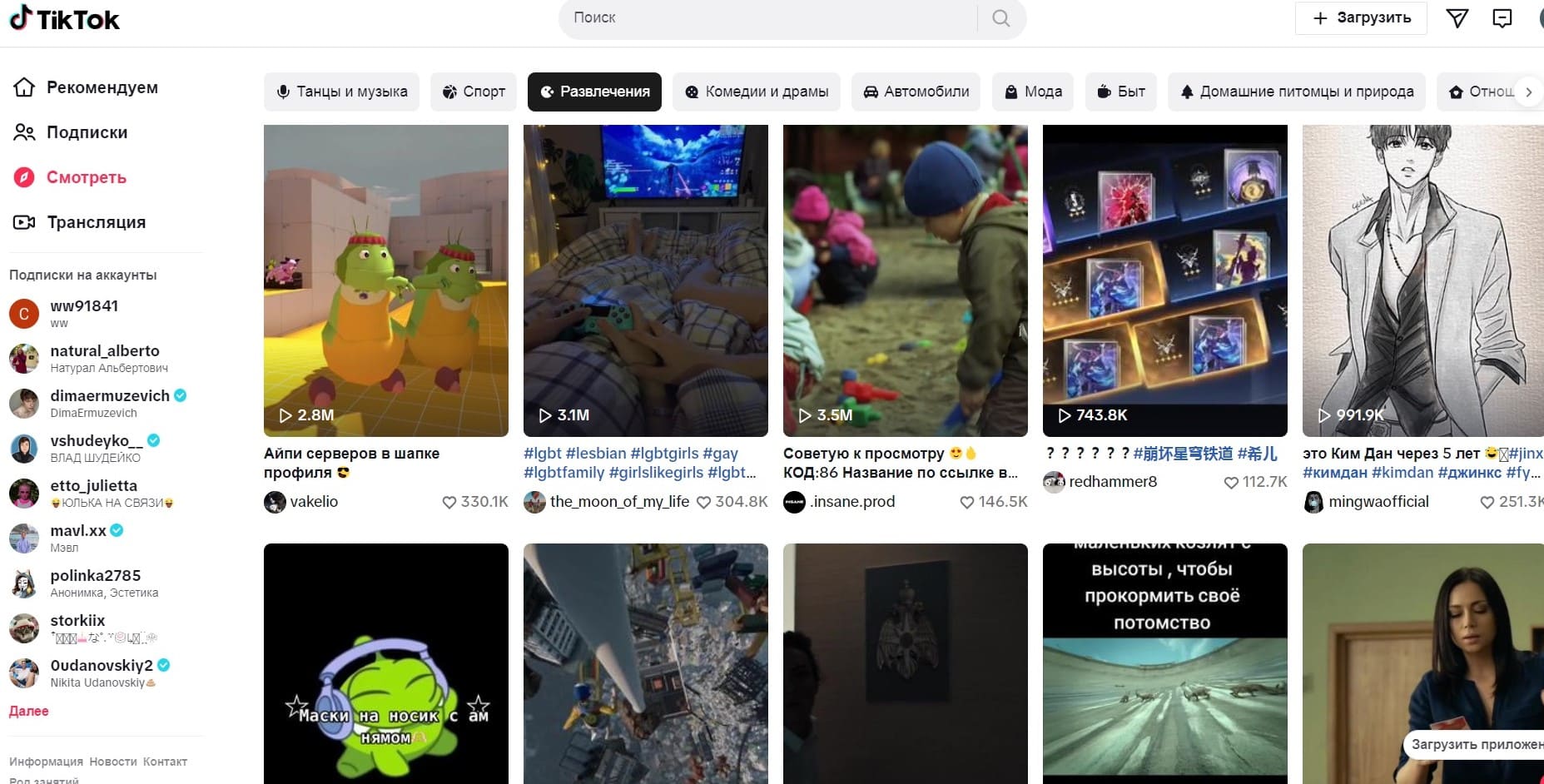Open the Om Nom headphones video thumbnail

point(386,663)
